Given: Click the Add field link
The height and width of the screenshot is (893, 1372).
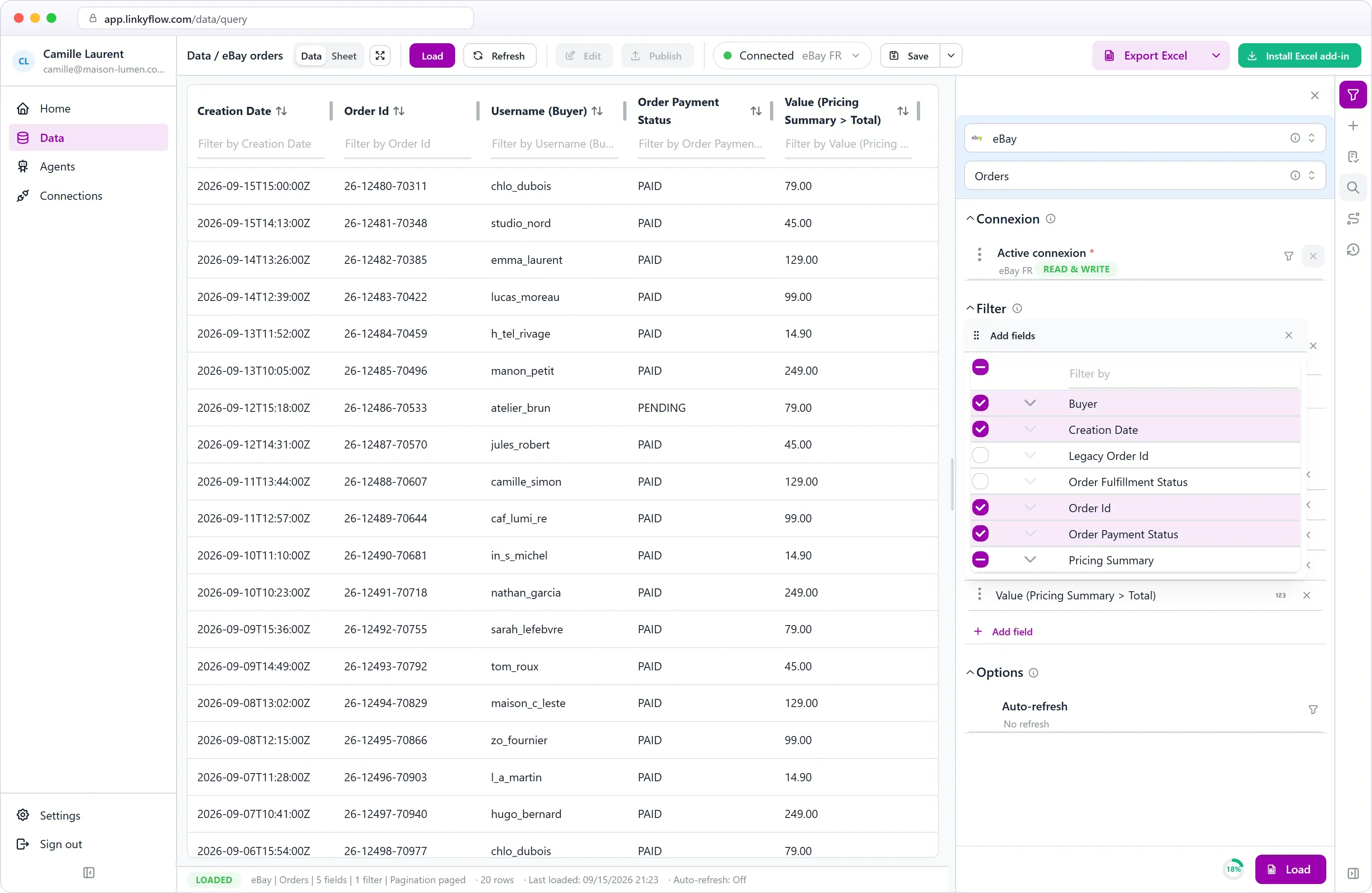Looking at the screenshot, I should (x=1004, y=632).
